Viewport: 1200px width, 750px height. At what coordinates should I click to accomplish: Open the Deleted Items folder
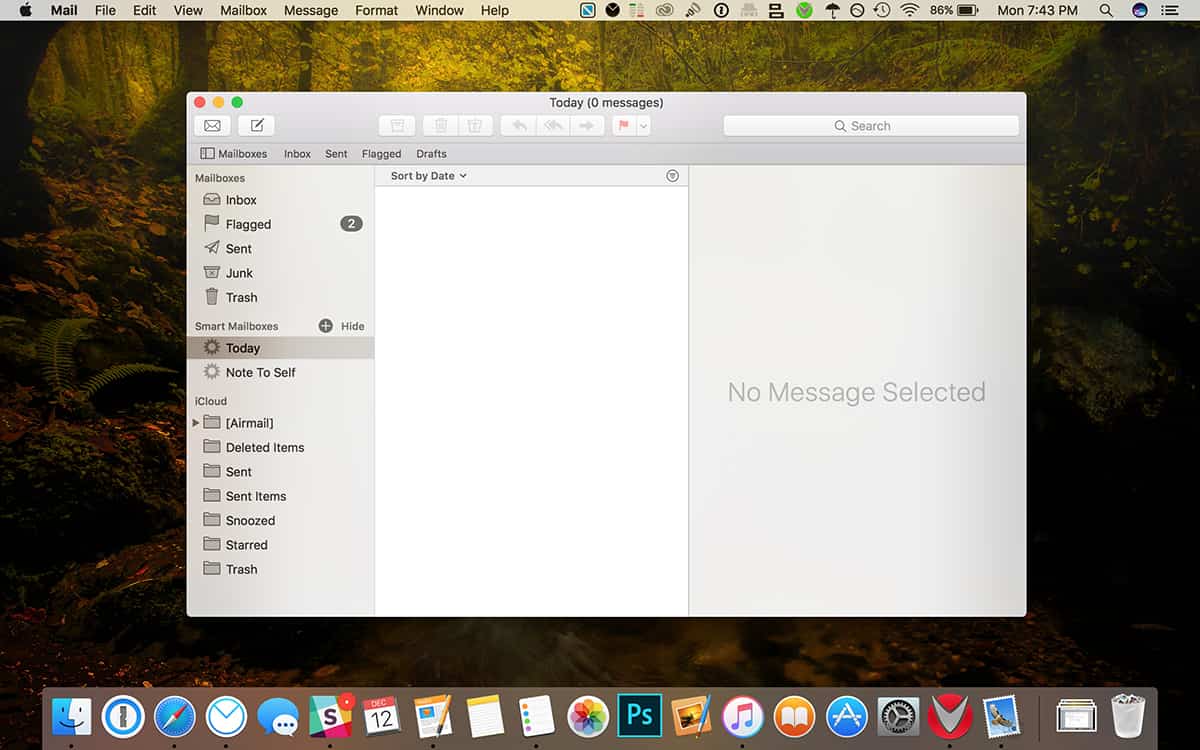coord(280,447)
